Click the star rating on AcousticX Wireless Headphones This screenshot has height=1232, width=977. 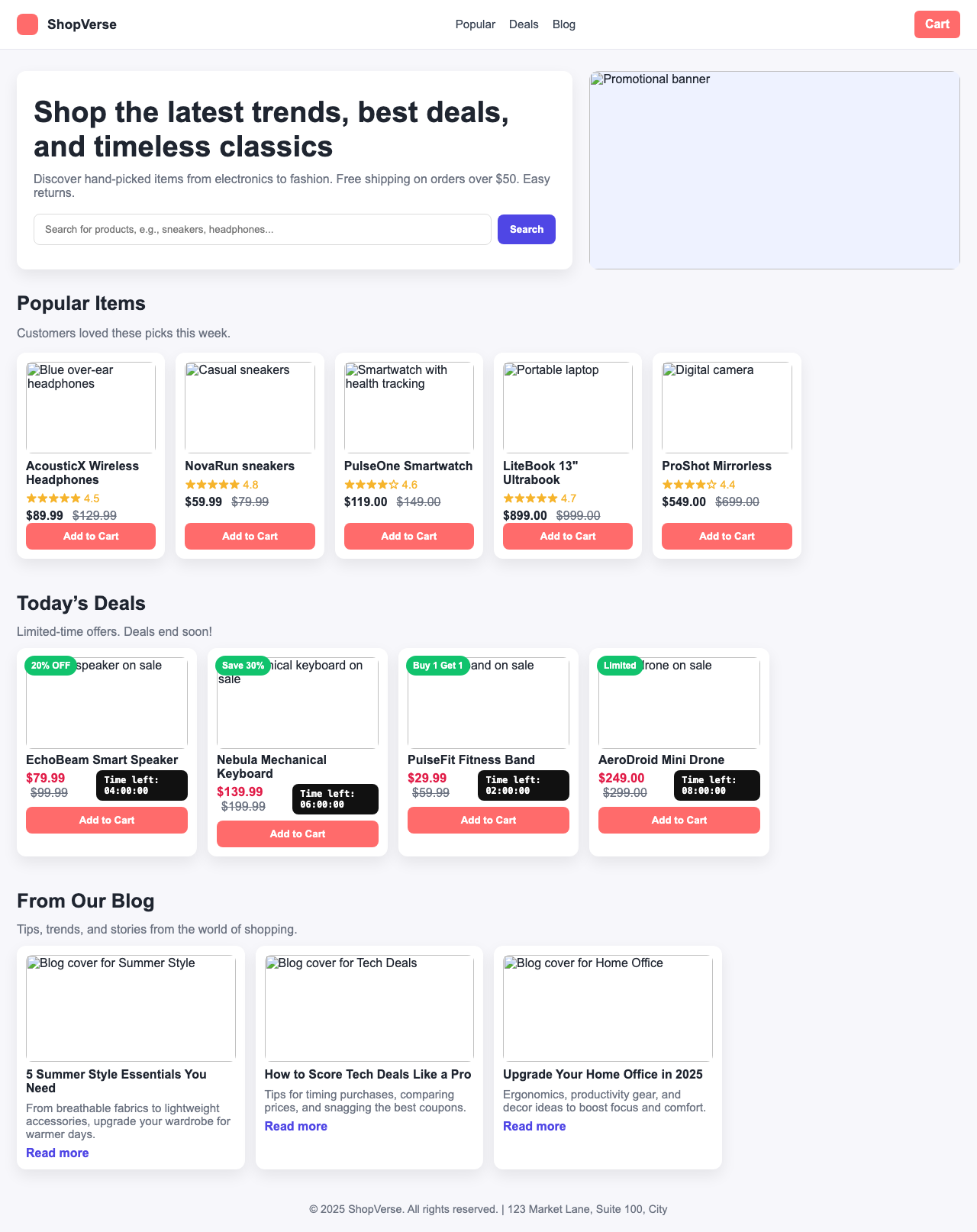(x=52, y=498)
